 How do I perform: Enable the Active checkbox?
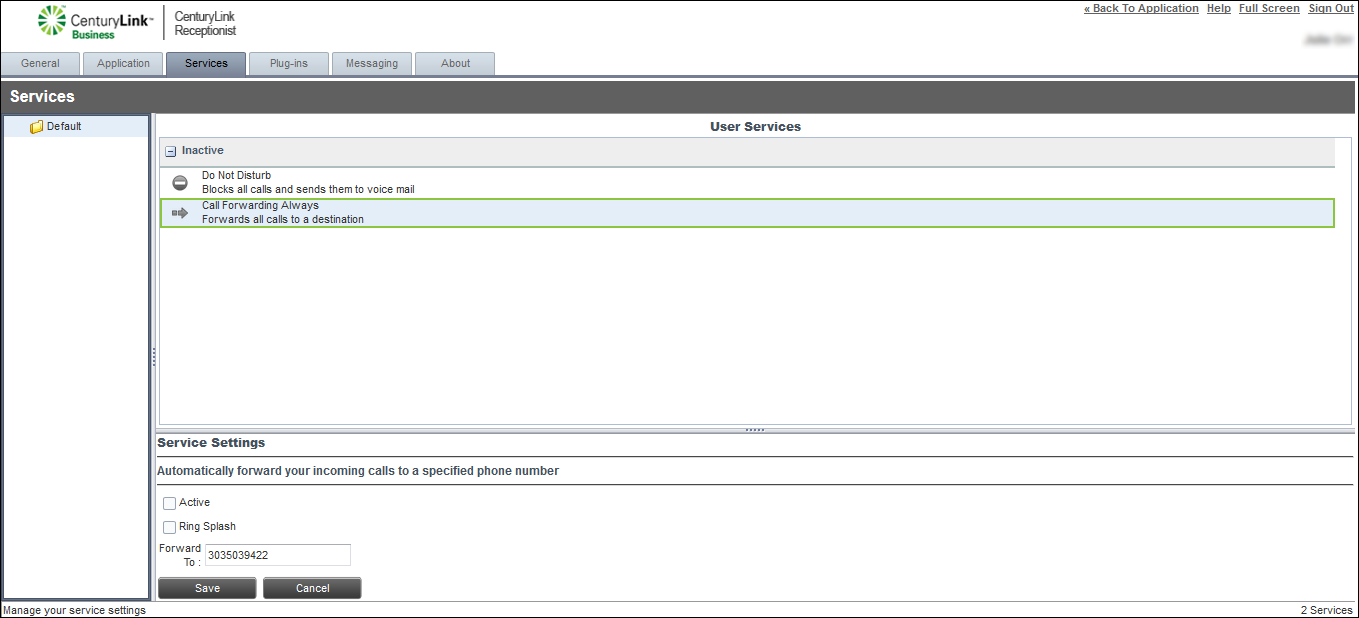(x=169, y=503)
